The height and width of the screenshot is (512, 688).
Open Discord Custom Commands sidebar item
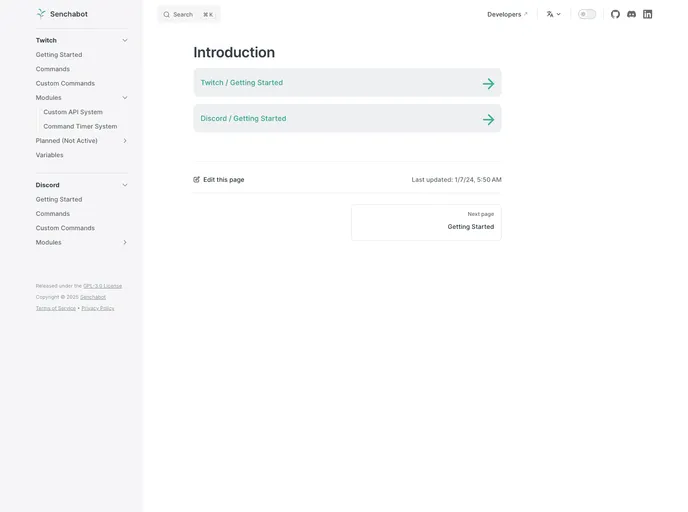pyautogui.click(x=65, y=228)
